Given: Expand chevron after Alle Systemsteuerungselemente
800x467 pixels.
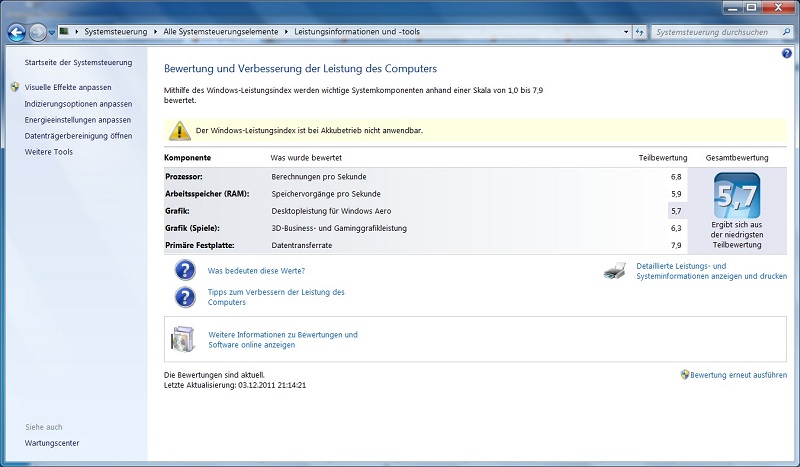Looking at the screenshot, I should (x=287, y=32).
